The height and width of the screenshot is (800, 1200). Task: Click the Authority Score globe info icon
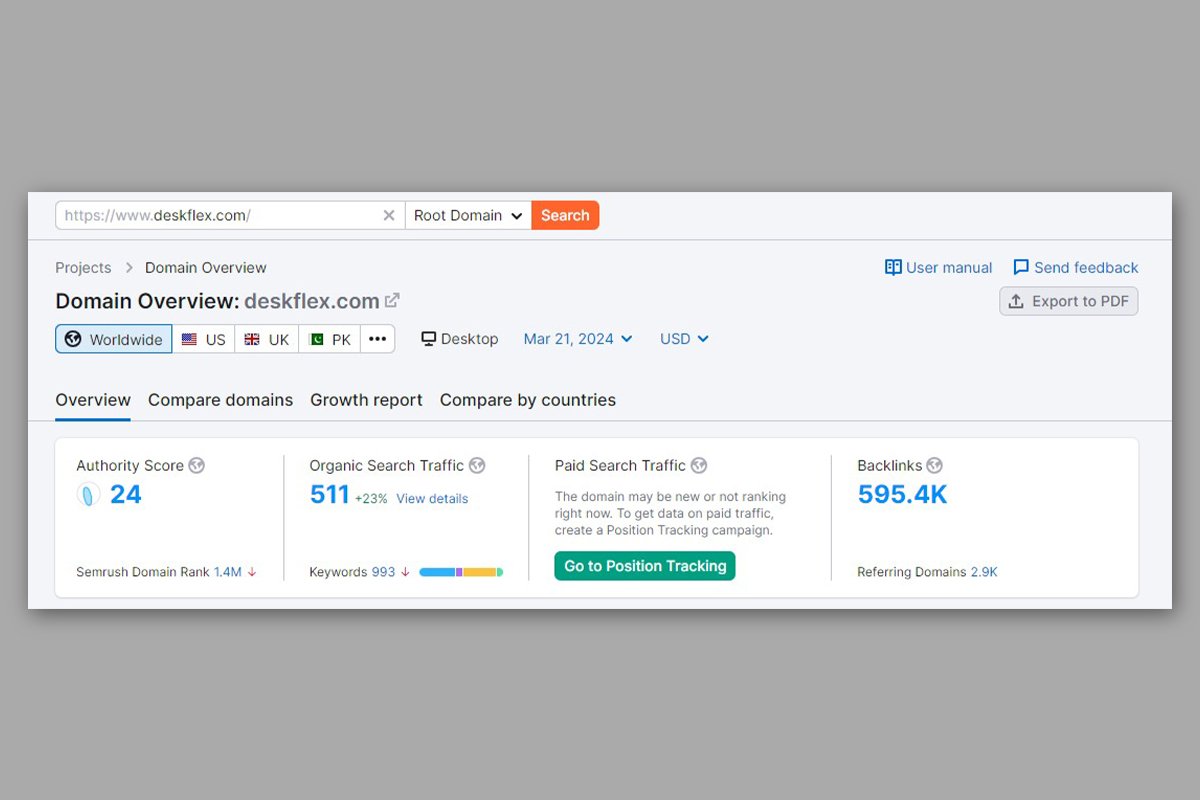pos(197,465)
